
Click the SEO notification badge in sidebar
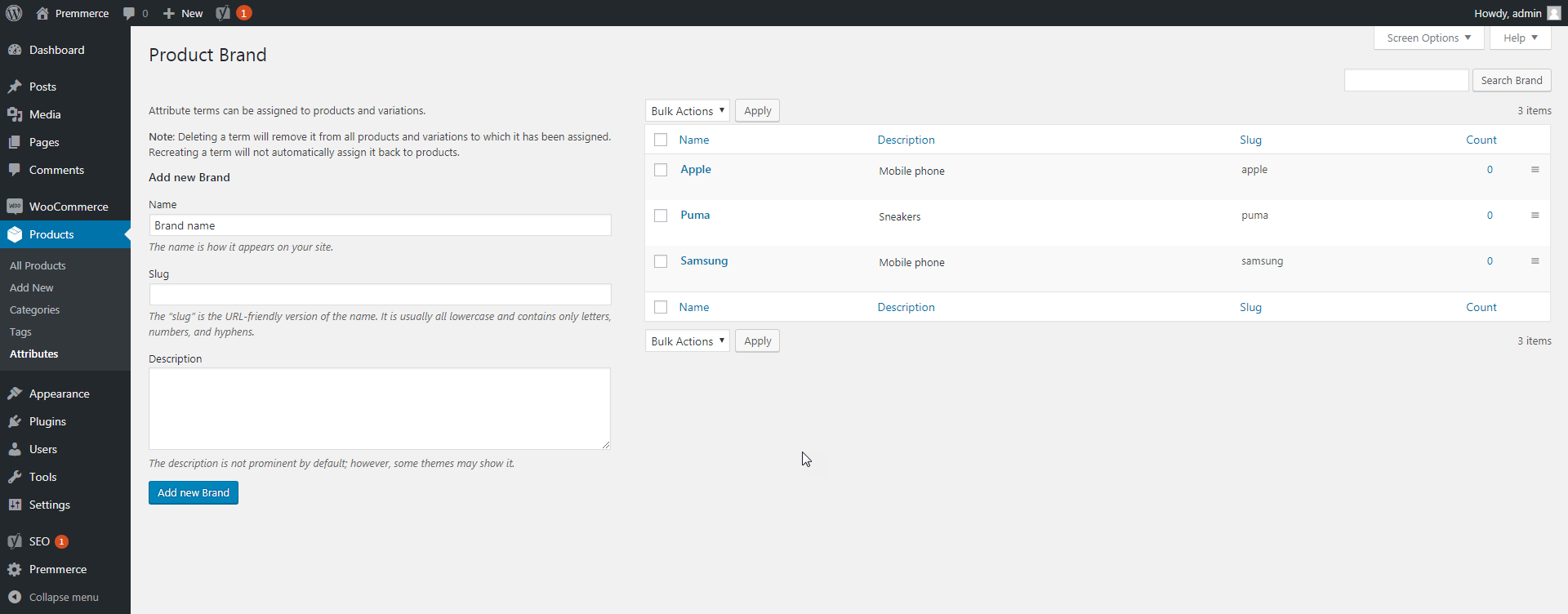pyautogui.click(x=61, y=541)
